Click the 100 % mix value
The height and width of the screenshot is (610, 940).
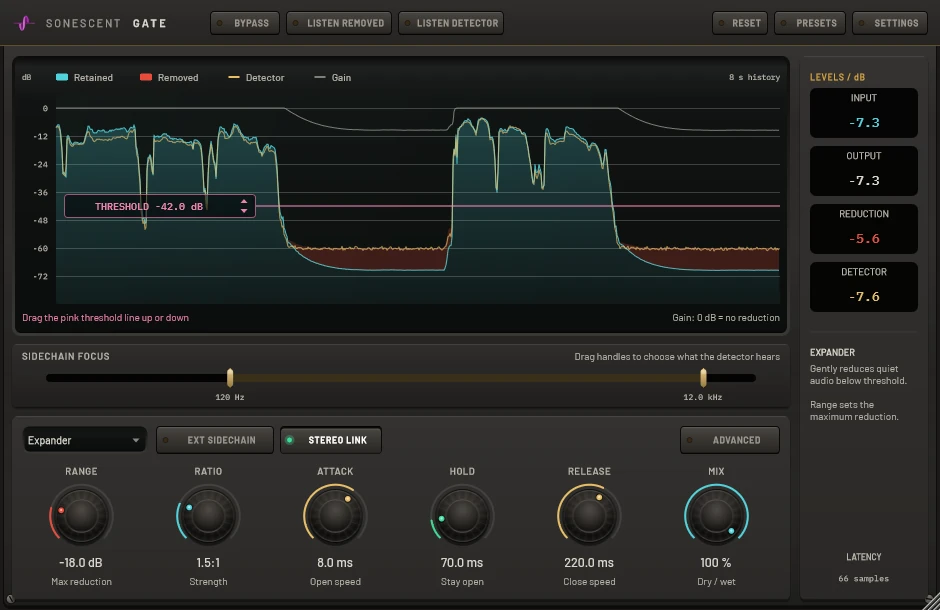coord(716,563)
